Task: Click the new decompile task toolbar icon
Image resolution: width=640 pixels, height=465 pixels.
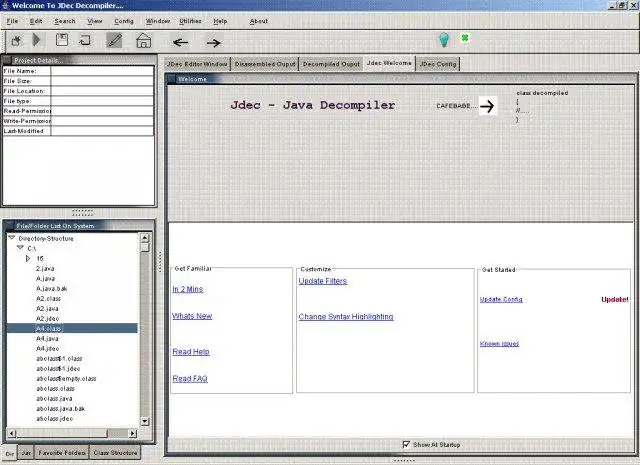Action: tap(16, 40)
